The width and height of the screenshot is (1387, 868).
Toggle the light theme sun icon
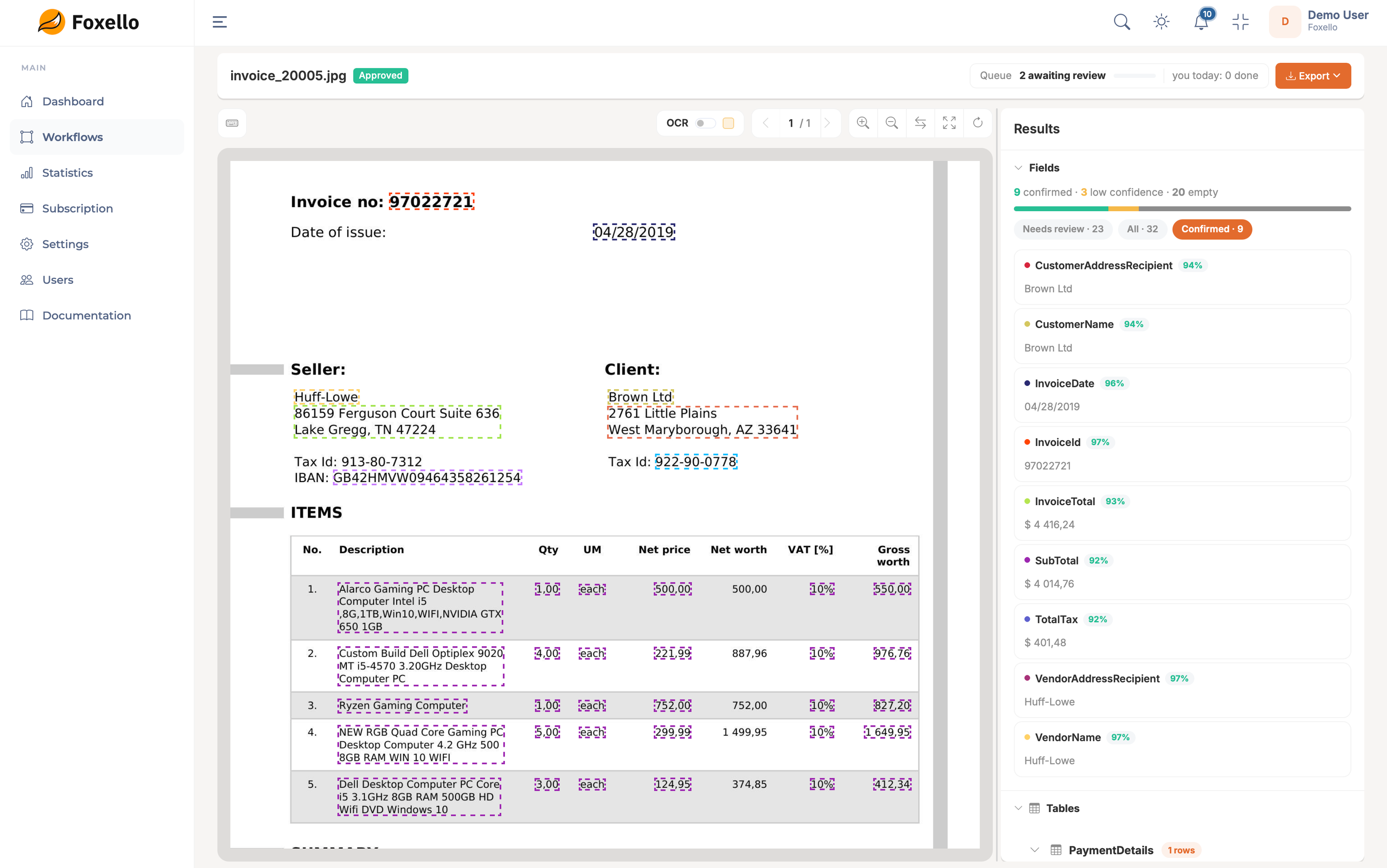click(x=1161, y=22)
